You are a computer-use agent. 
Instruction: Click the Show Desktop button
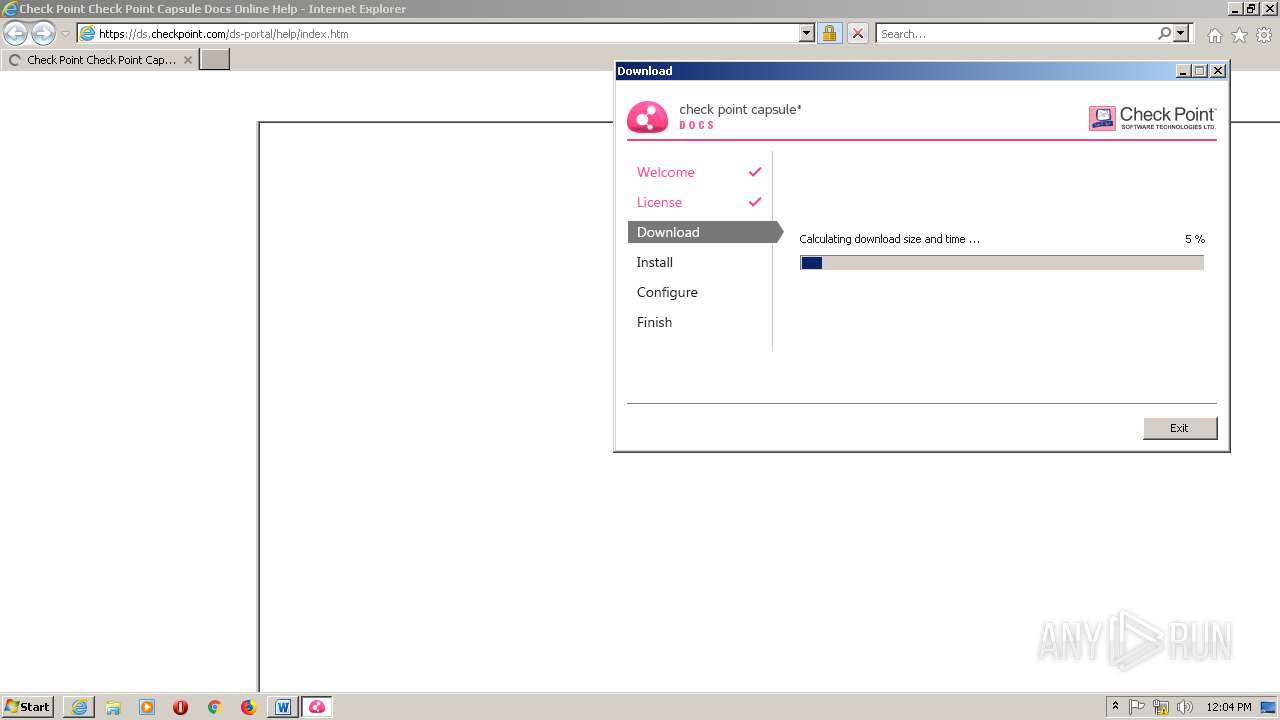pyautogui.click(x=1268, y=707)
